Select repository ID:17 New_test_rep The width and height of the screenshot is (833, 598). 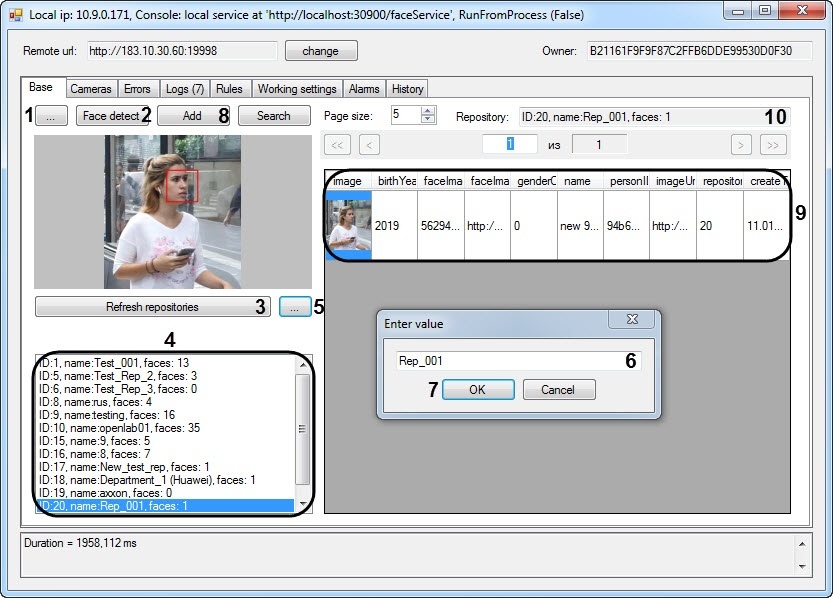coord(165,467)
